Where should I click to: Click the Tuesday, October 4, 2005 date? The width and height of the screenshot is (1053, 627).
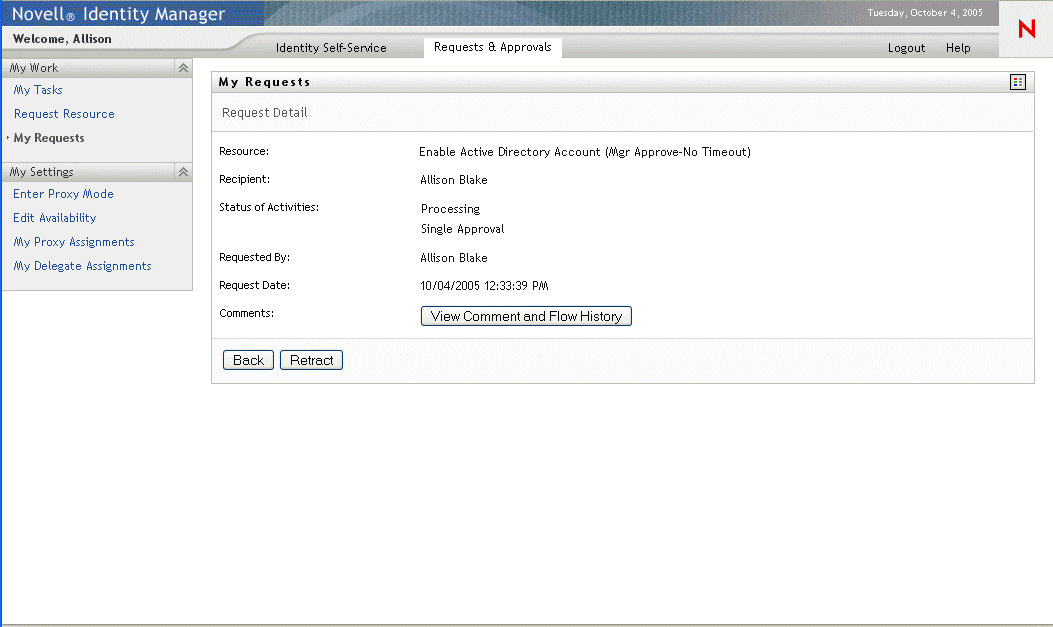point(925,13)
